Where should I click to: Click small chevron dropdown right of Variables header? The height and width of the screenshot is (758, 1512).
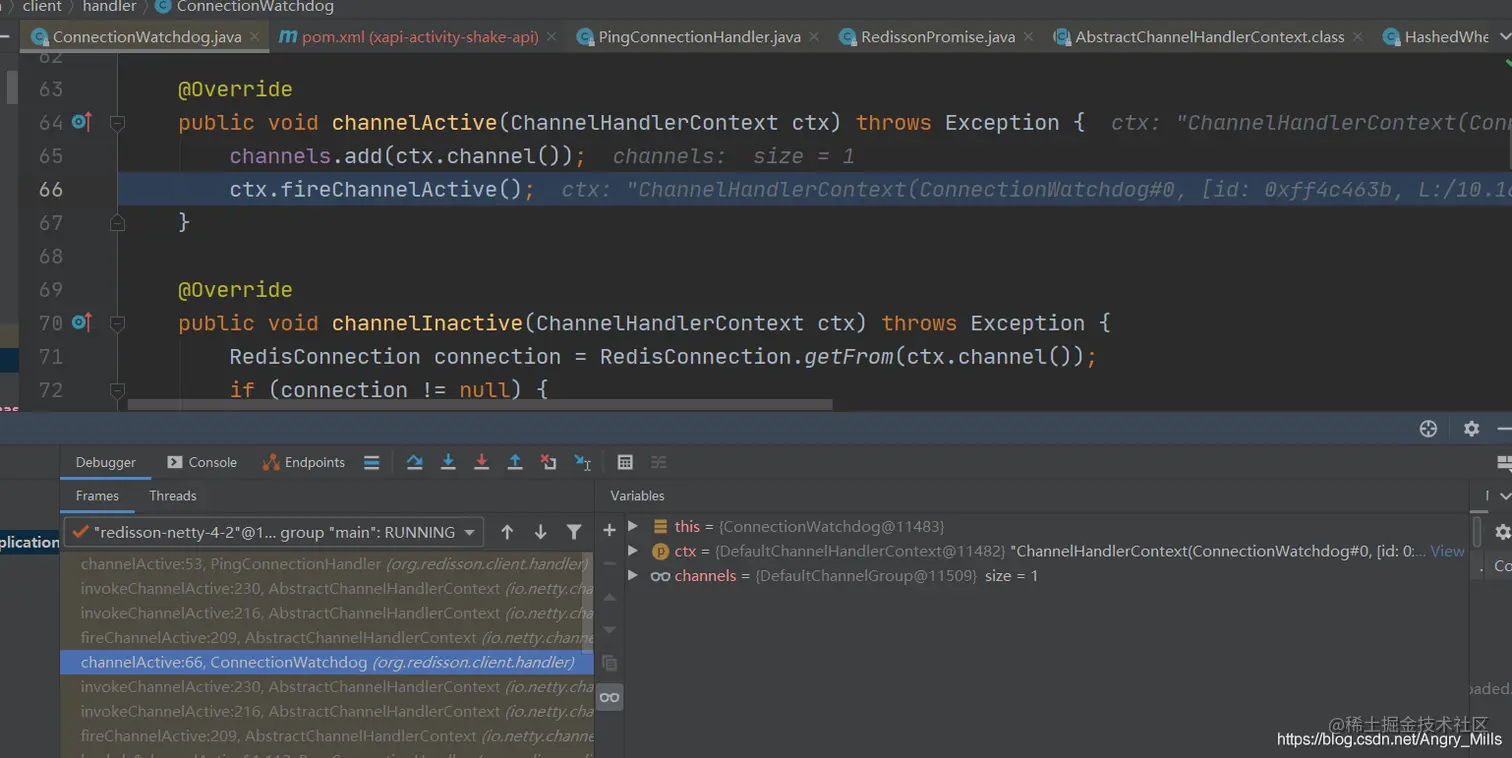[x=1504, y=496]
